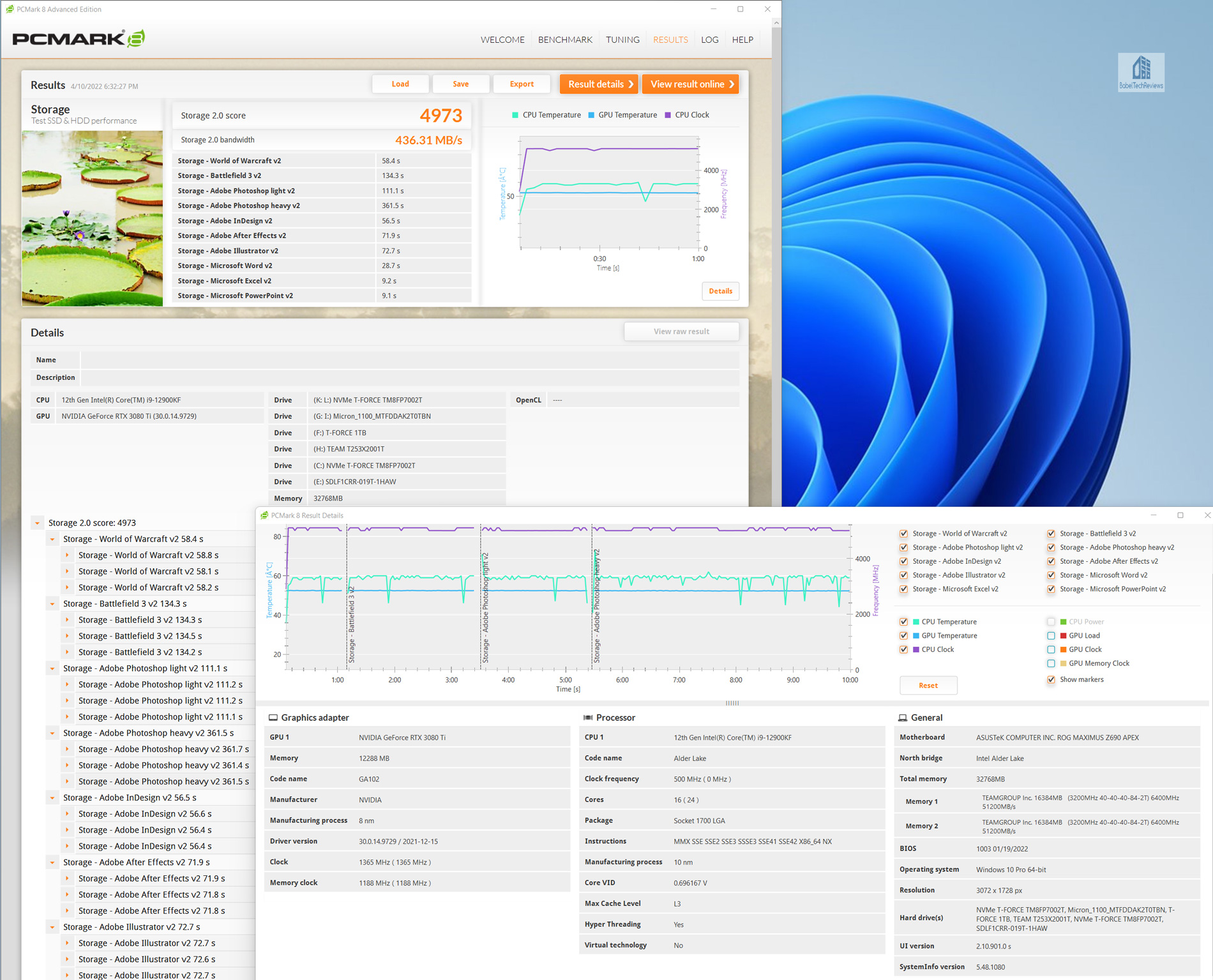
Task: Click CPU Clock legend color swatch
Action: point(668,115)
